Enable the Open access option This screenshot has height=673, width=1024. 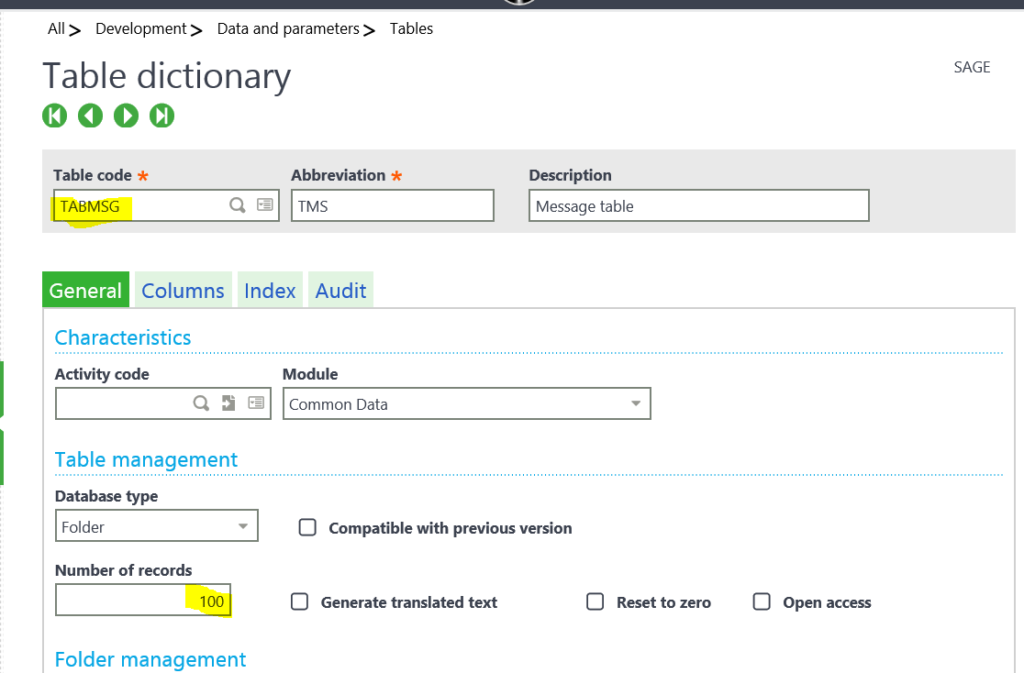761,602
